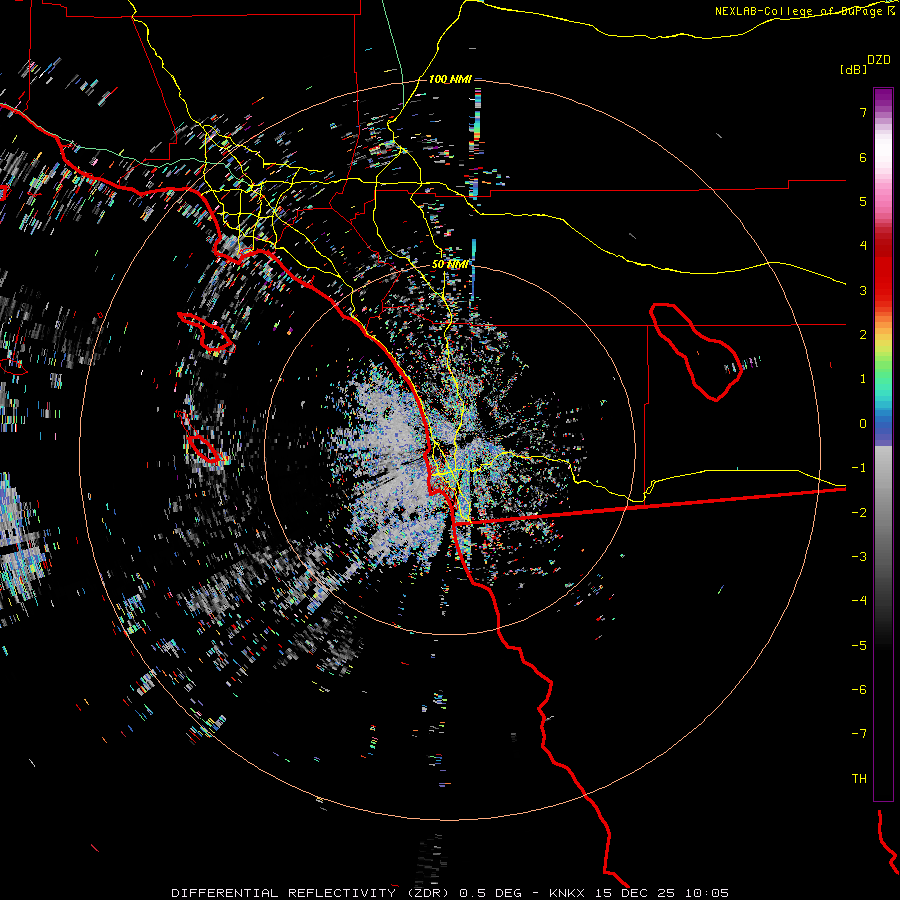Image resolution: width=900 pixels, height=900 pixels.
Task: Click the TH threshold label on scale
Action: click(859, 779)
